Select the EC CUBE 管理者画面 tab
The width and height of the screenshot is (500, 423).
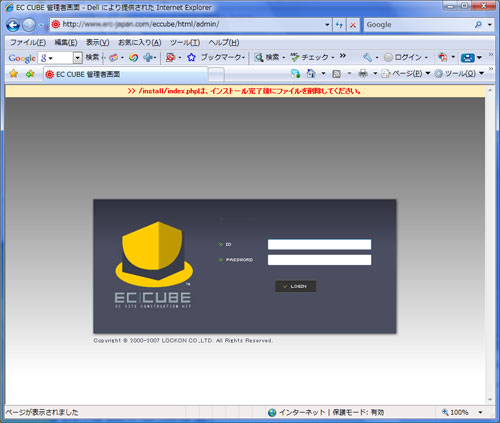point(125,74)
